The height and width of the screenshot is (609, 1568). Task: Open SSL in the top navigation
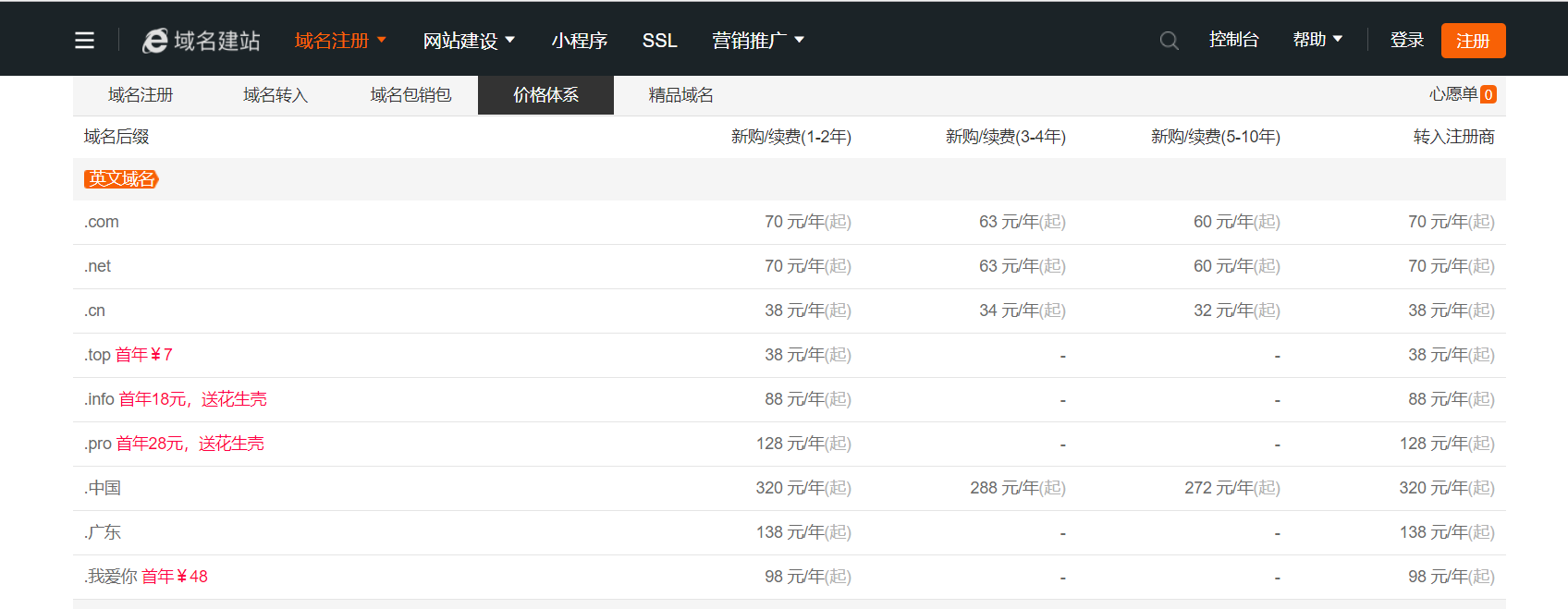point(660,41)
